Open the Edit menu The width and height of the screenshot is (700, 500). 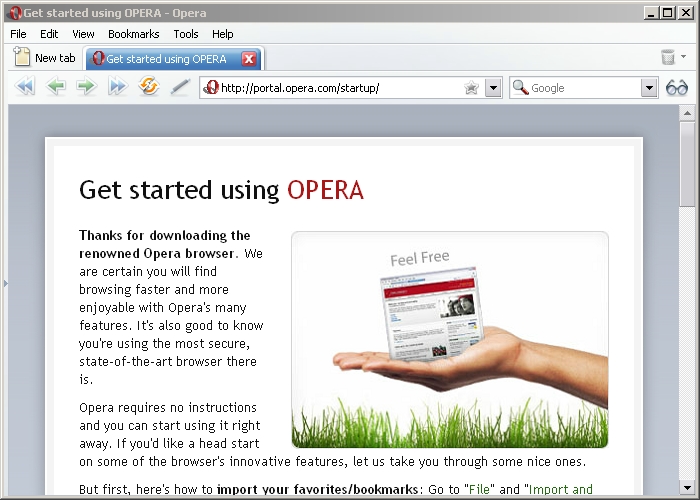pyautogui.click(x=49, y=34)
